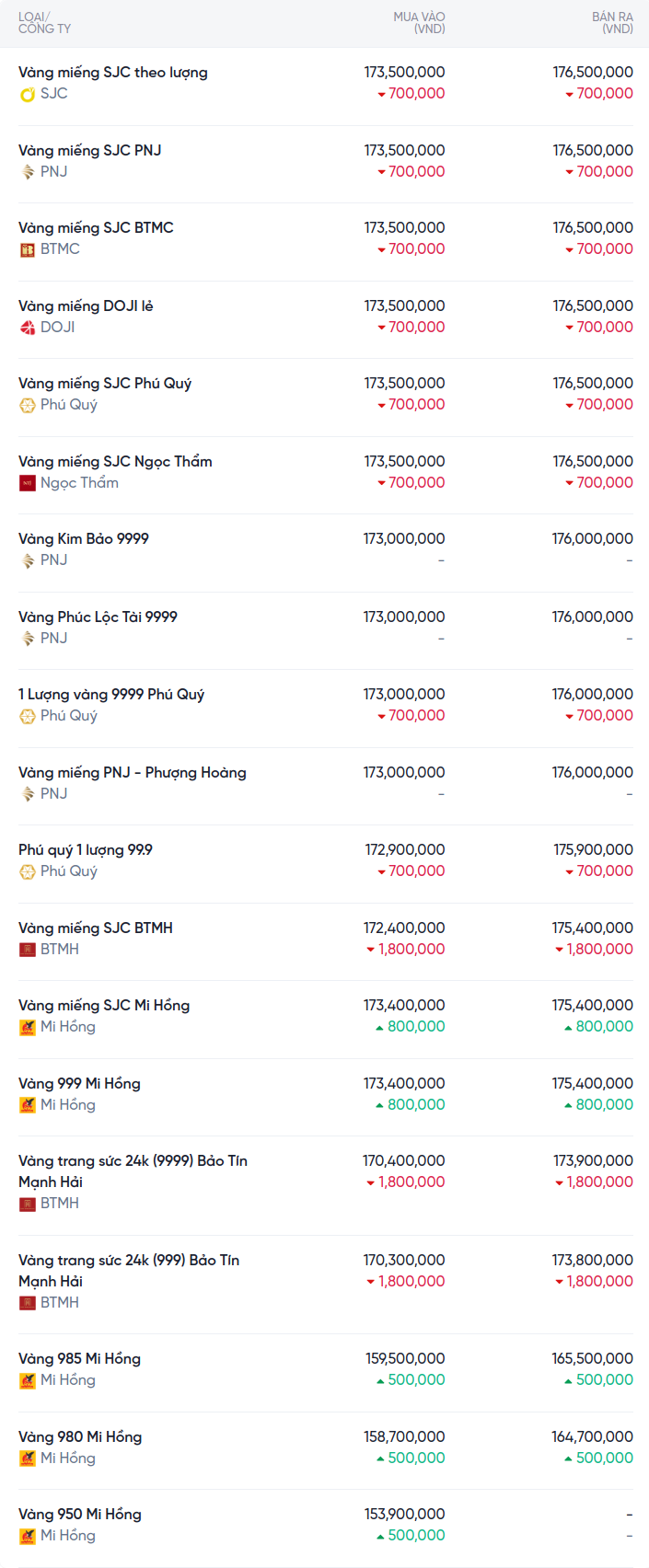Click the BTMC company logo icon
649x1568 pixels.
coord(28,249)
